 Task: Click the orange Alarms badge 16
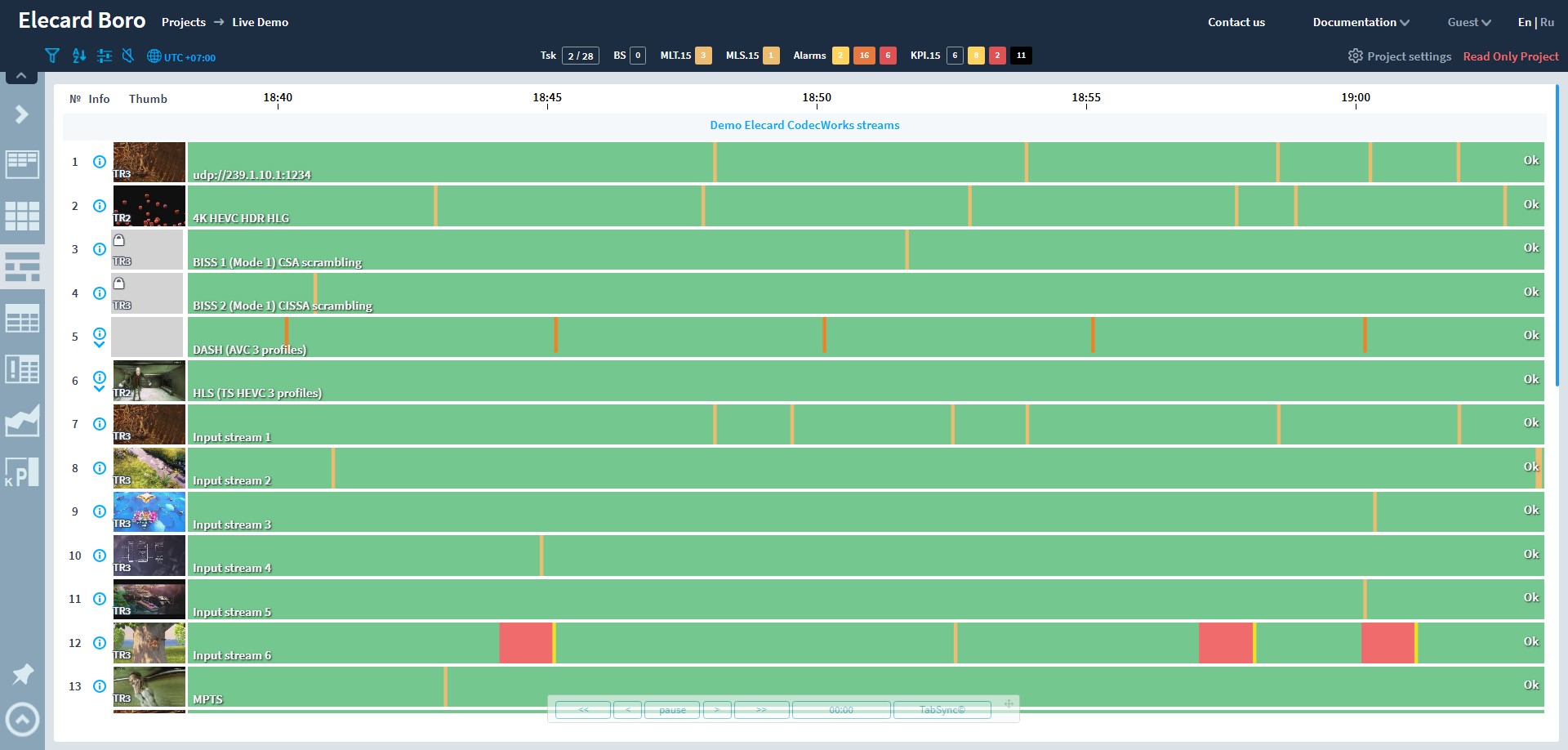[864, 56]
